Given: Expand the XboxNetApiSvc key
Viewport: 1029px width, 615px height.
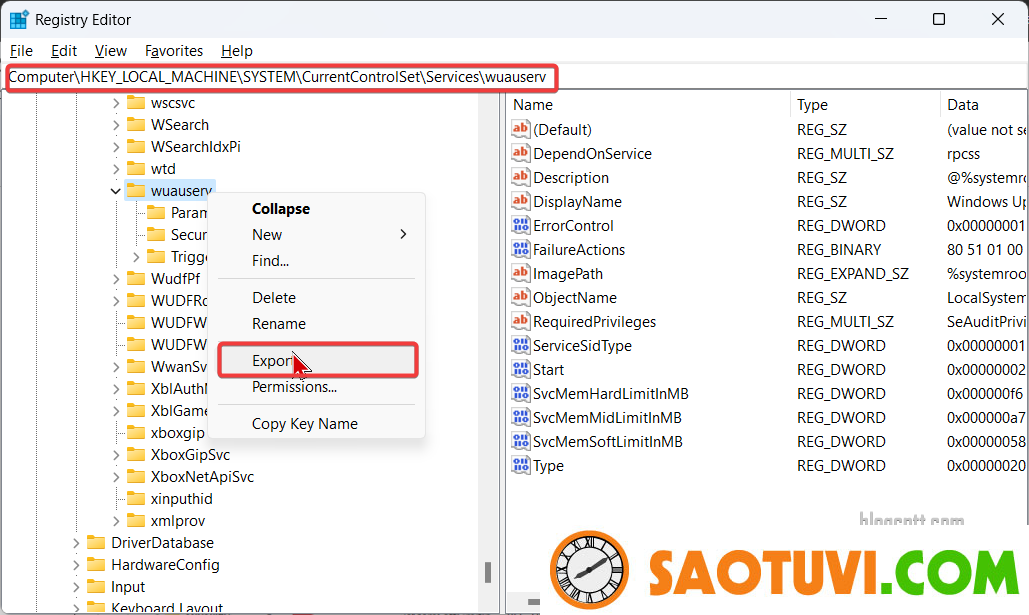Looking at the screenshot, I should (x=116, y=477).
